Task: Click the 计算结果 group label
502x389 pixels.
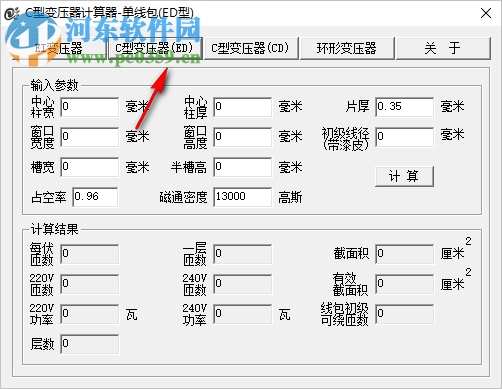Action: [x=54, y=229]
